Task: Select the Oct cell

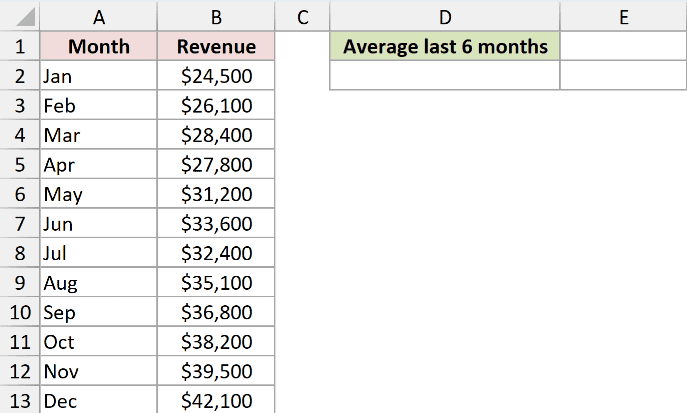Action: [x=99, y=342]
